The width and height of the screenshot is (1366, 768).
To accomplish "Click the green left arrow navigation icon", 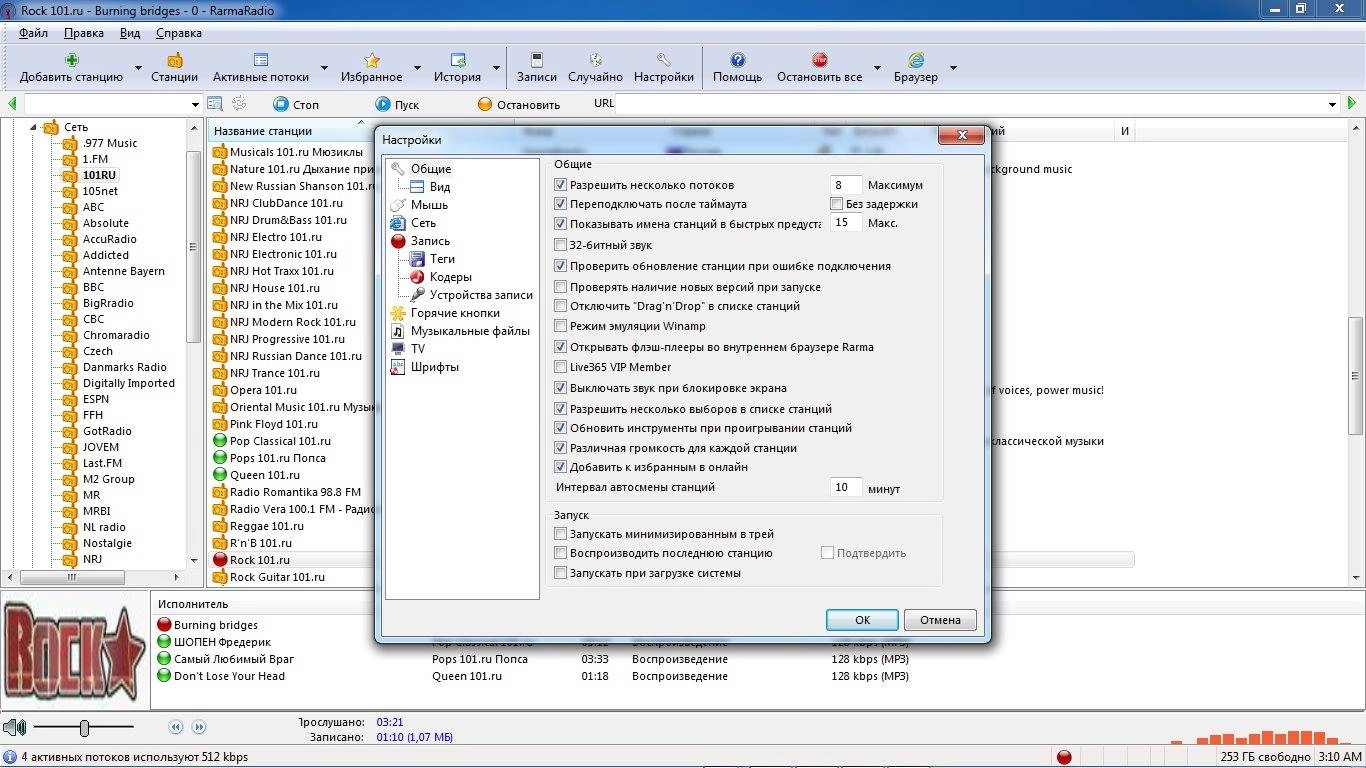I will coord(12,103).
